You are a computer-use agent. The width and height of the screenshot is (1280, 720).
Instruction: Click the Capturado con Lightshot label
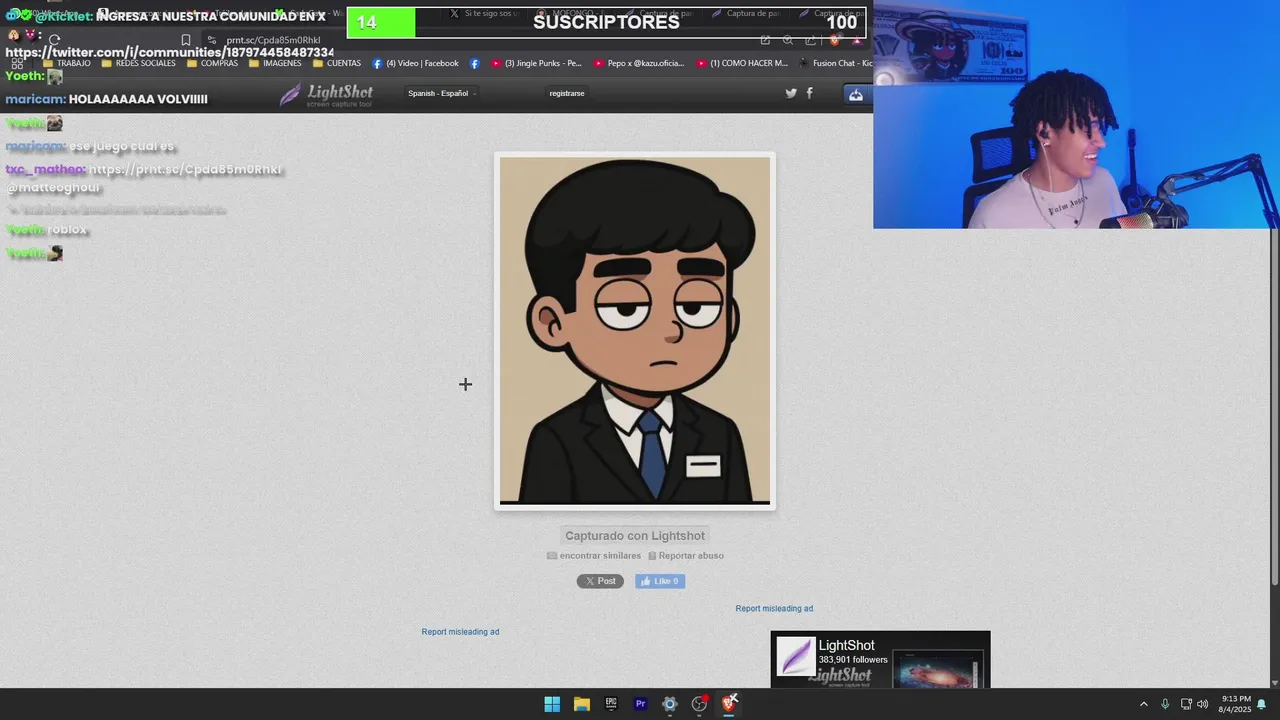click(635, 536)
